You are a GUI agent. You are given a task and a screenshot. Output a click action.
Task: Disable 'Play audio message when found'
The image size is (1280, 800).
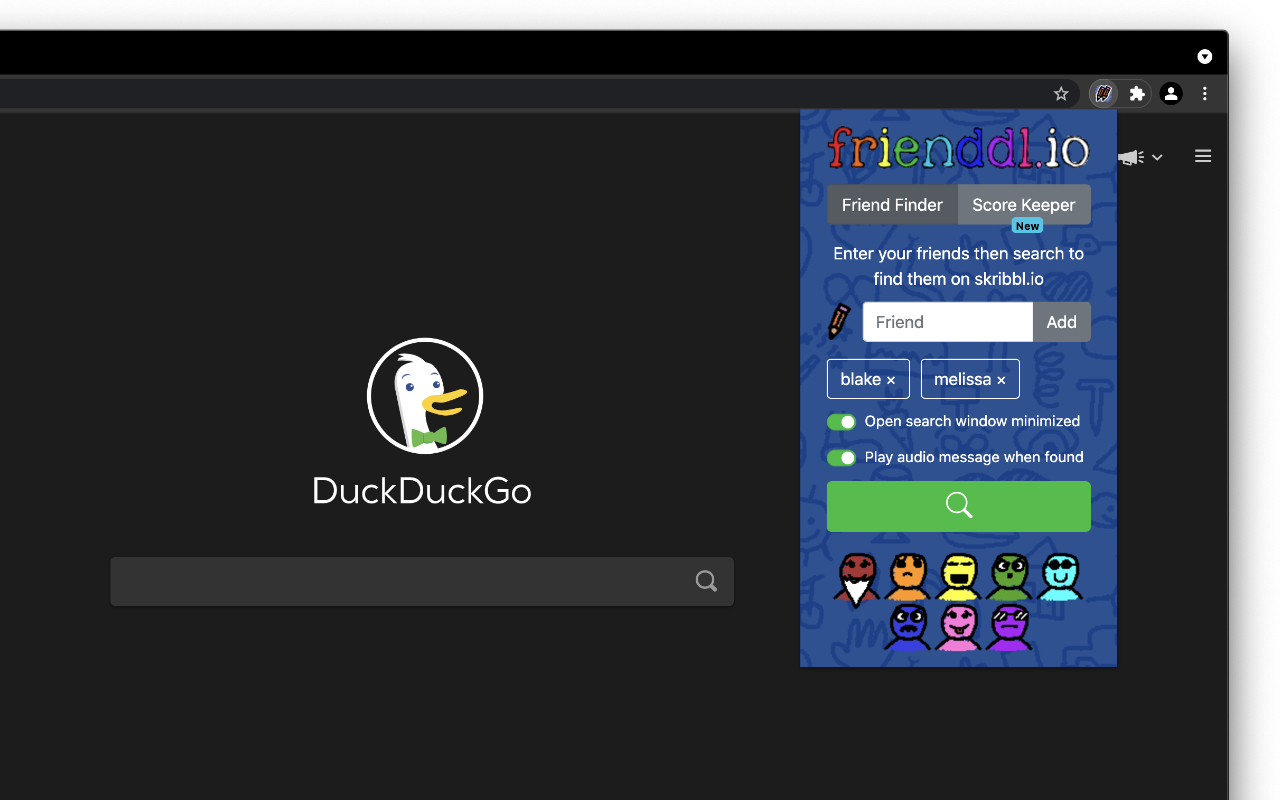point(841,457)
